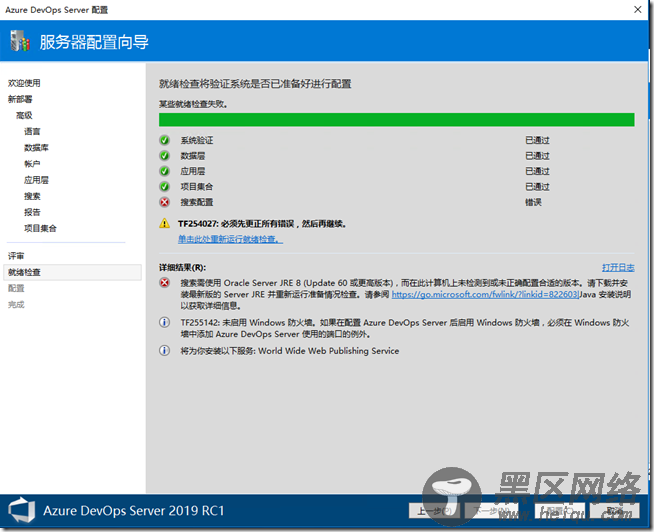This screenshot has width=654, height=532.
Task: Go to the 项目集合 step in the sidebar
Action: pyautogui.click(x=40, y=228)
